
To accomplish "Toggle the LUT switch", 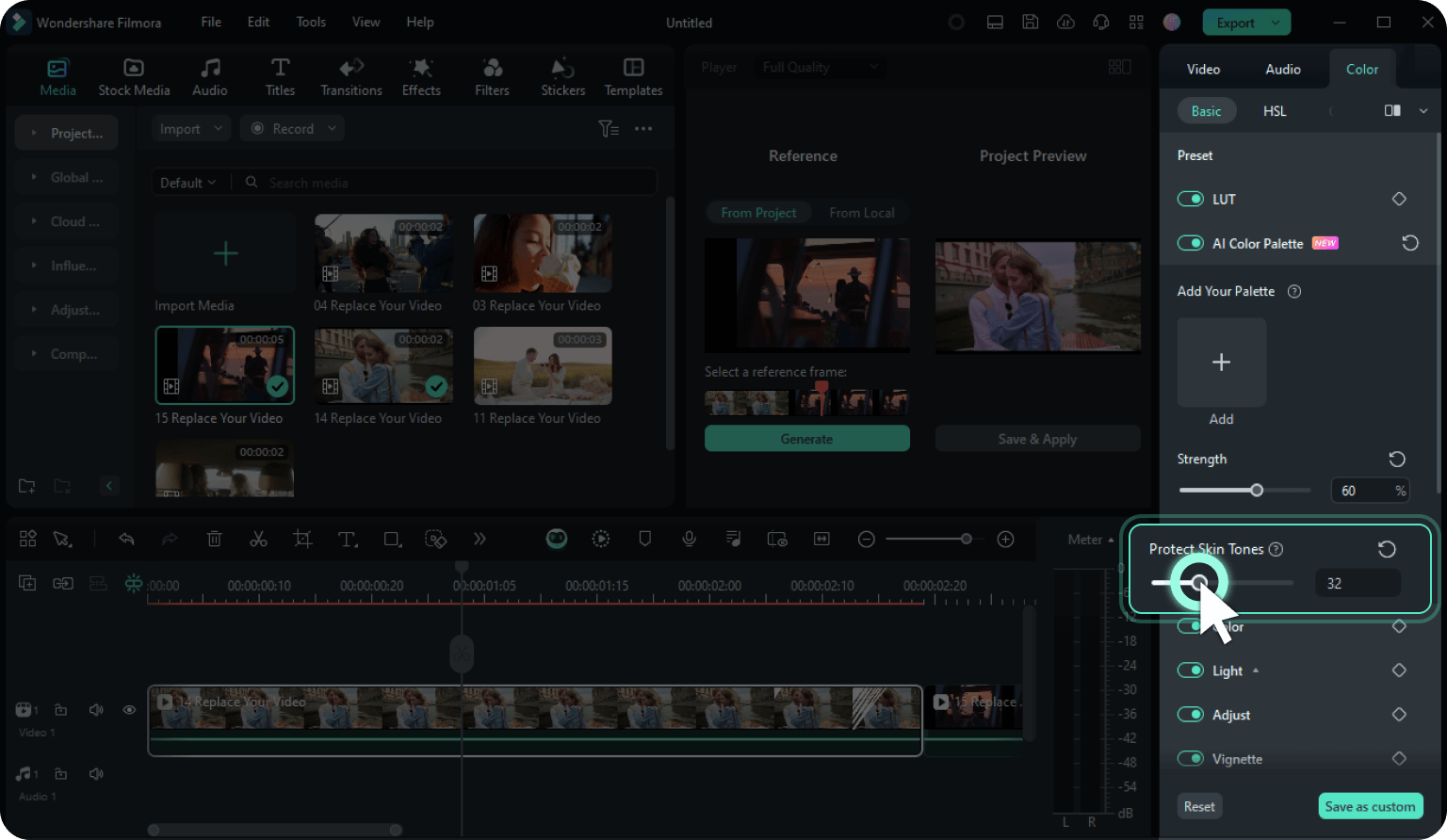I will (x=1191, y=199).
